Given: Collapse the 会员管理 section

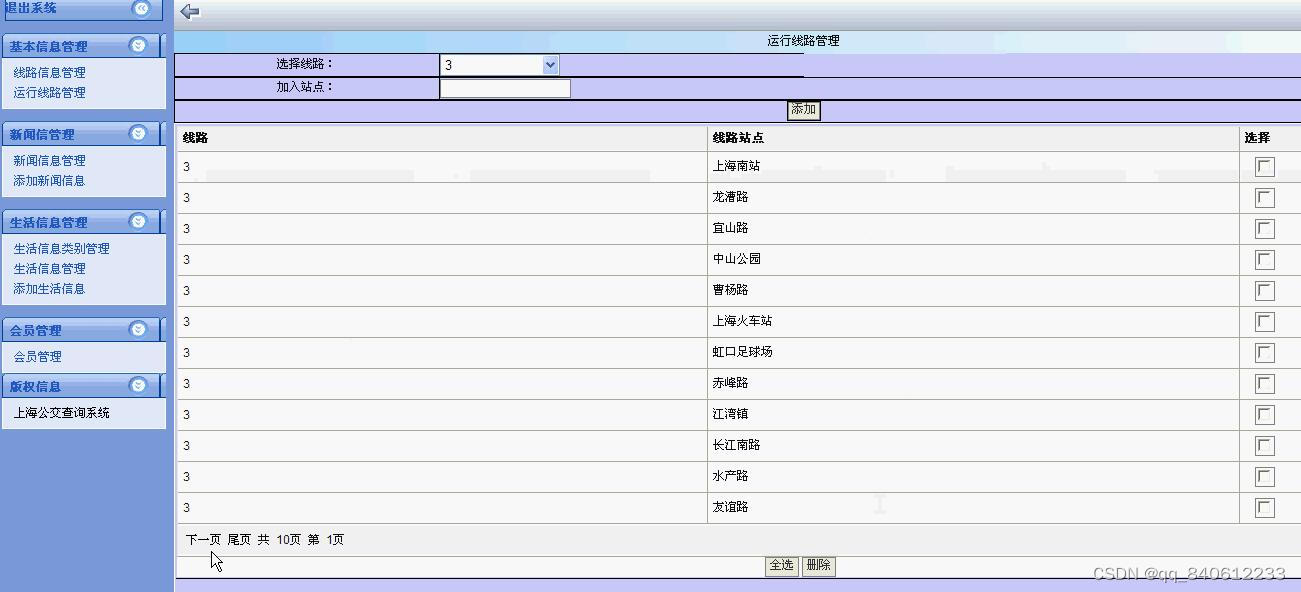Looking at the screenshot, I should (138, 329).
